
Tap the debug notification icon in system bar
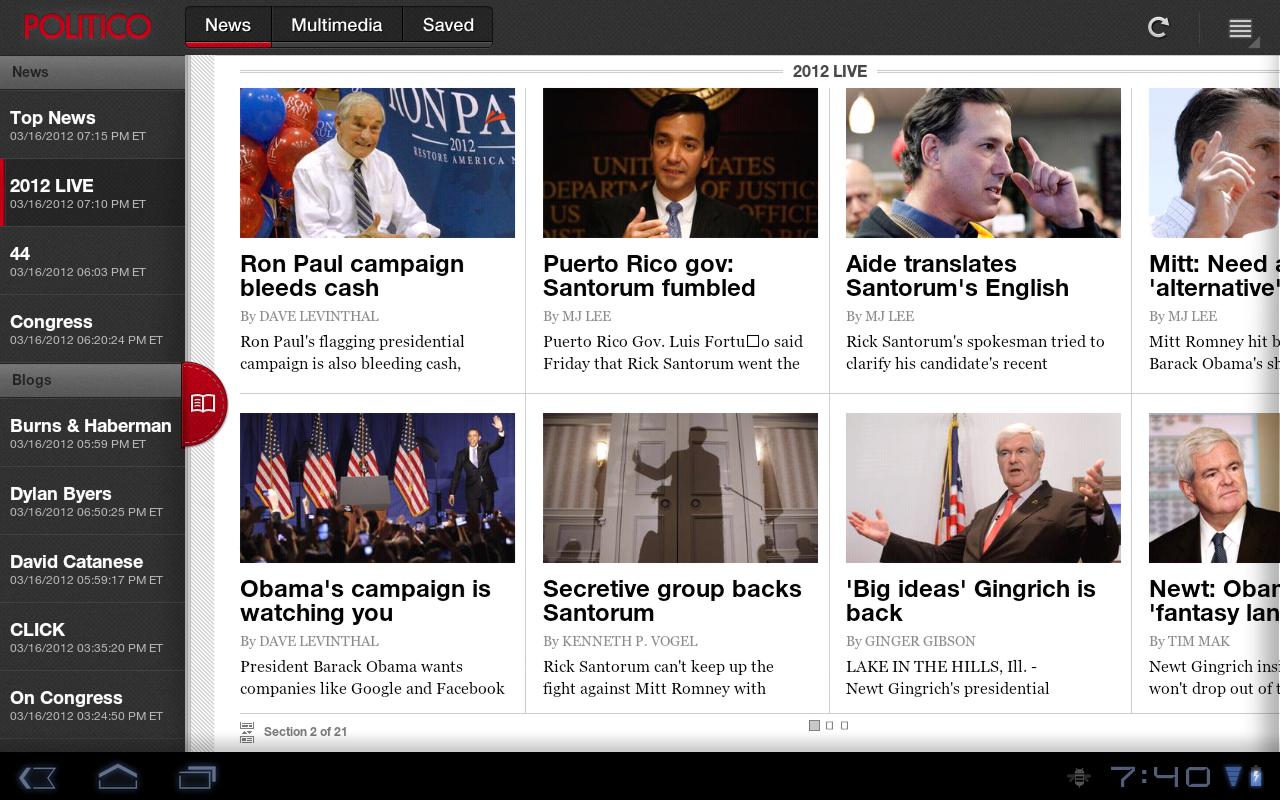tap(1078, 777)
